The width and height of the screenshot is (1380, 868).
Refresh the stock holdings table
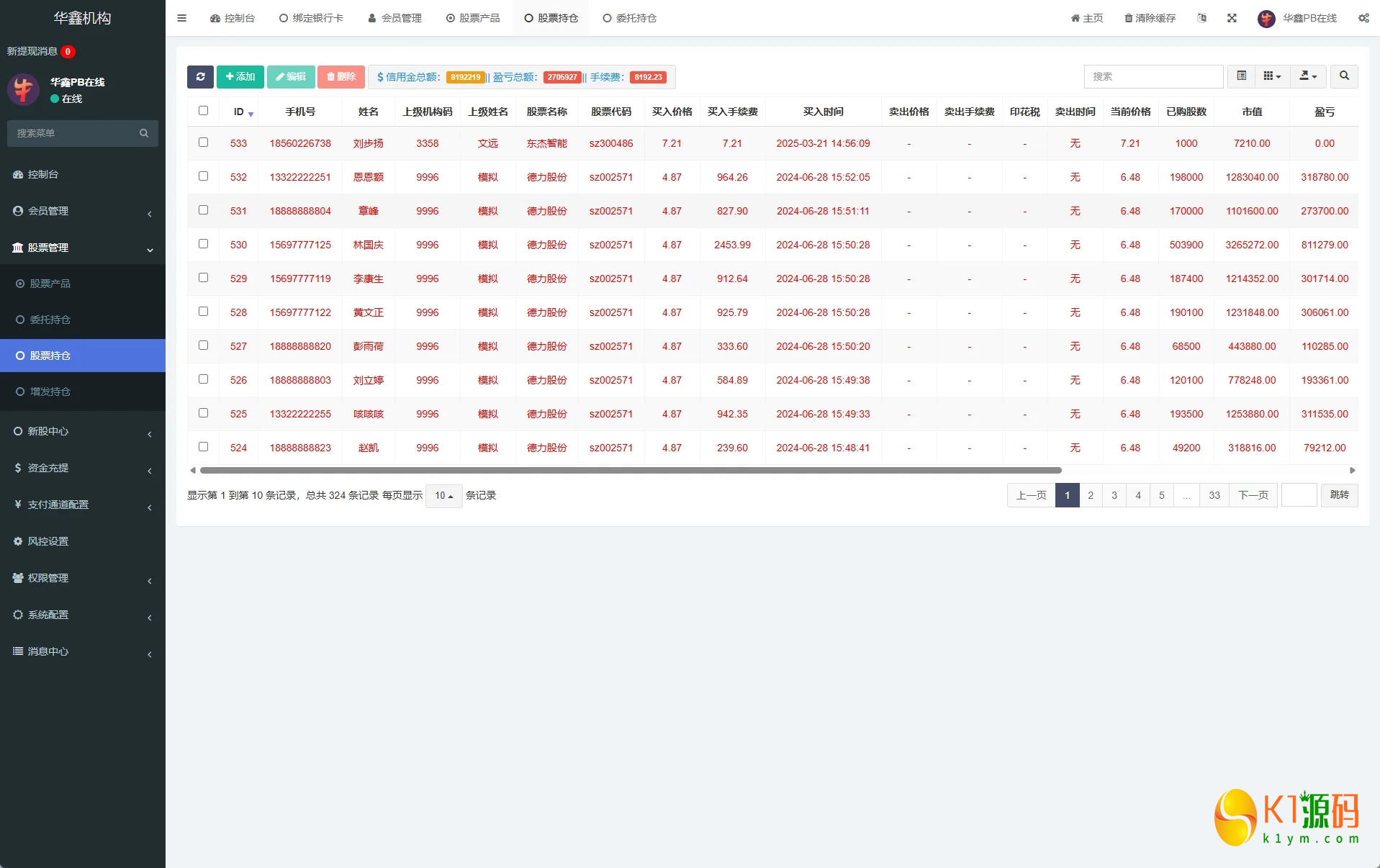coord(200,77)
